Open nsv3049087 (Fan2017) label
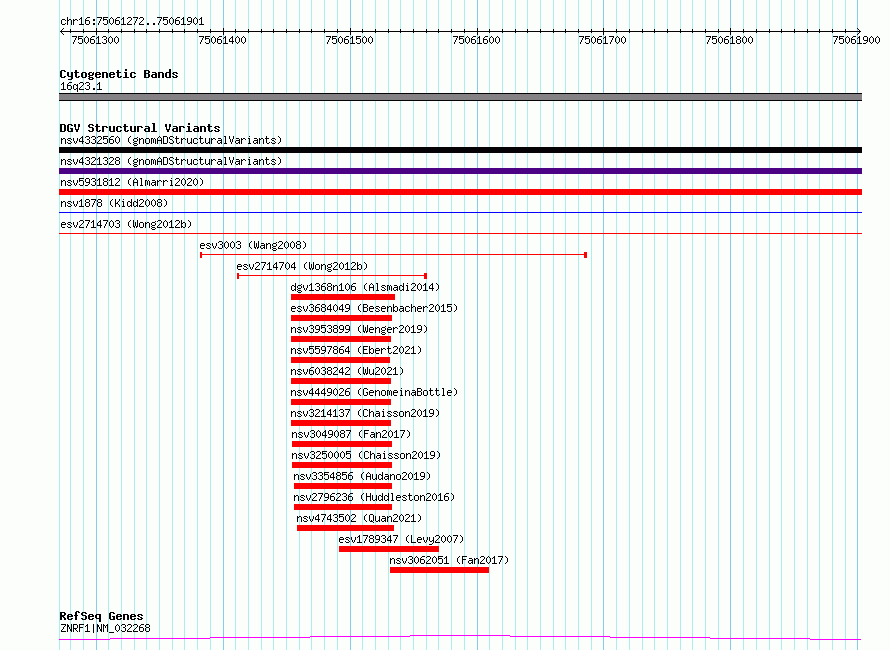This screenshot has height=650, width=890. click(x=351, y=434)
